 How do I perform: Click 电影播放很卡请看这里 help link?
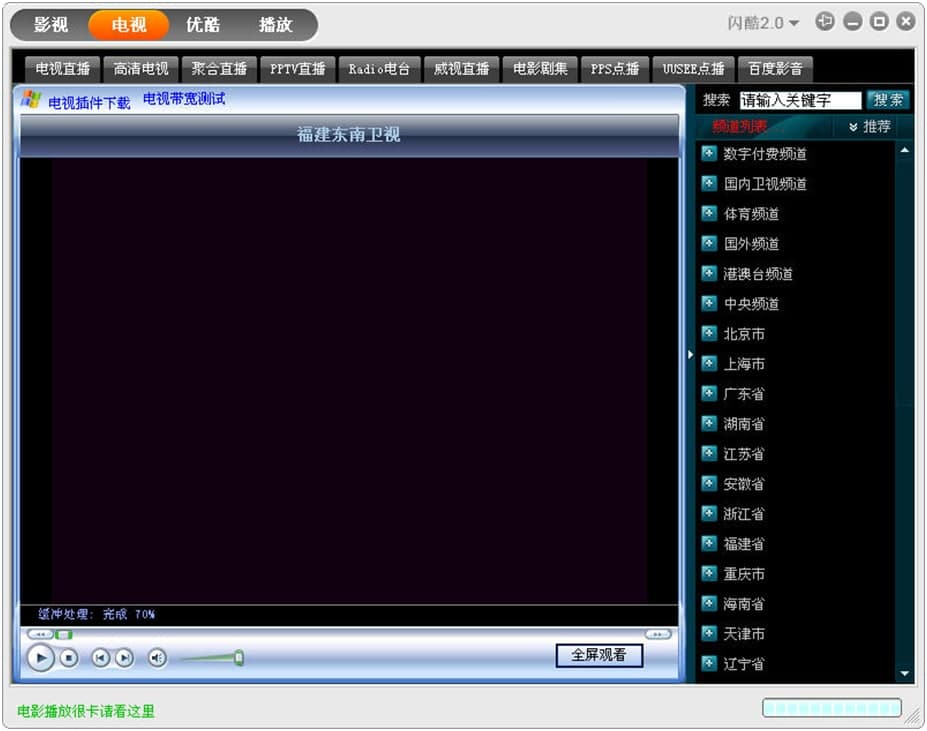(x=86, y=711)
